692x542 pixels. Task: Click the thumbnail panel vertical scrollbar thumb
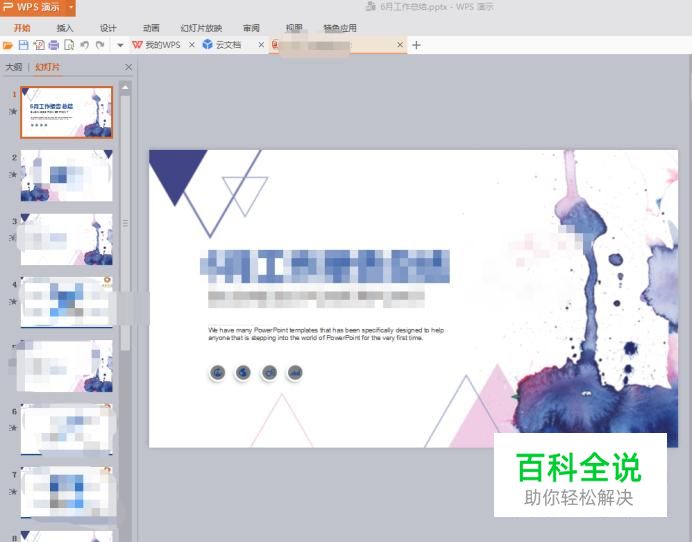point(125,223)
